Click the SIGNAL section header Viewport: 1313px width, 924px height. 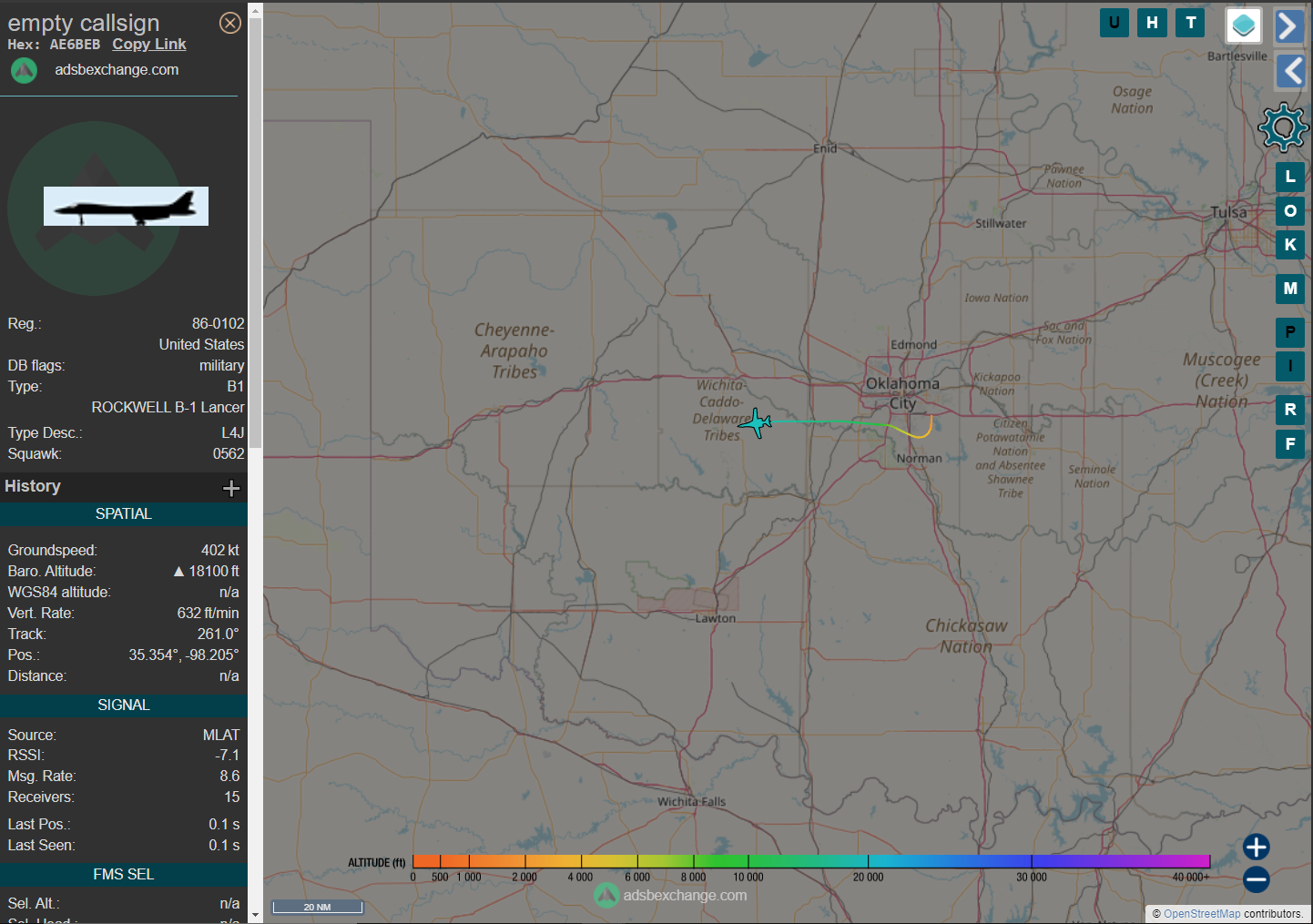[x=124, y=706]
